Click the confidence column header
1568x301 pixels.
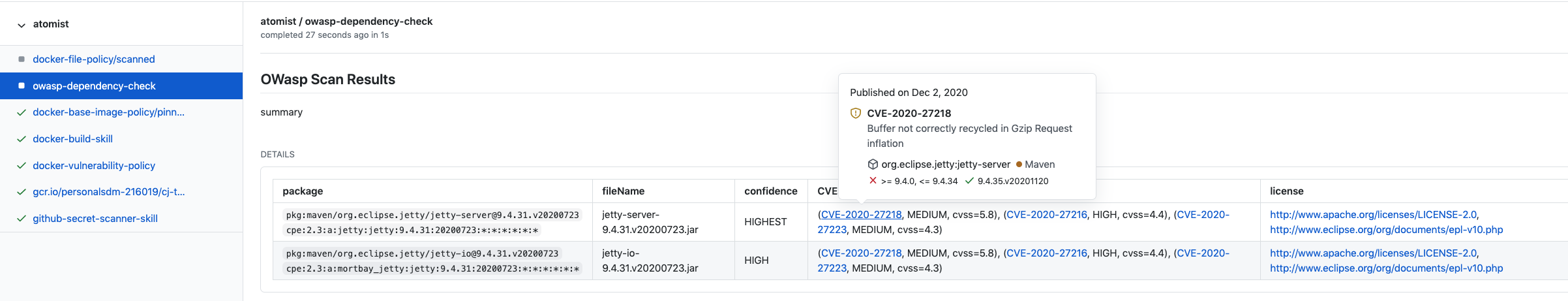coord(771,191)
